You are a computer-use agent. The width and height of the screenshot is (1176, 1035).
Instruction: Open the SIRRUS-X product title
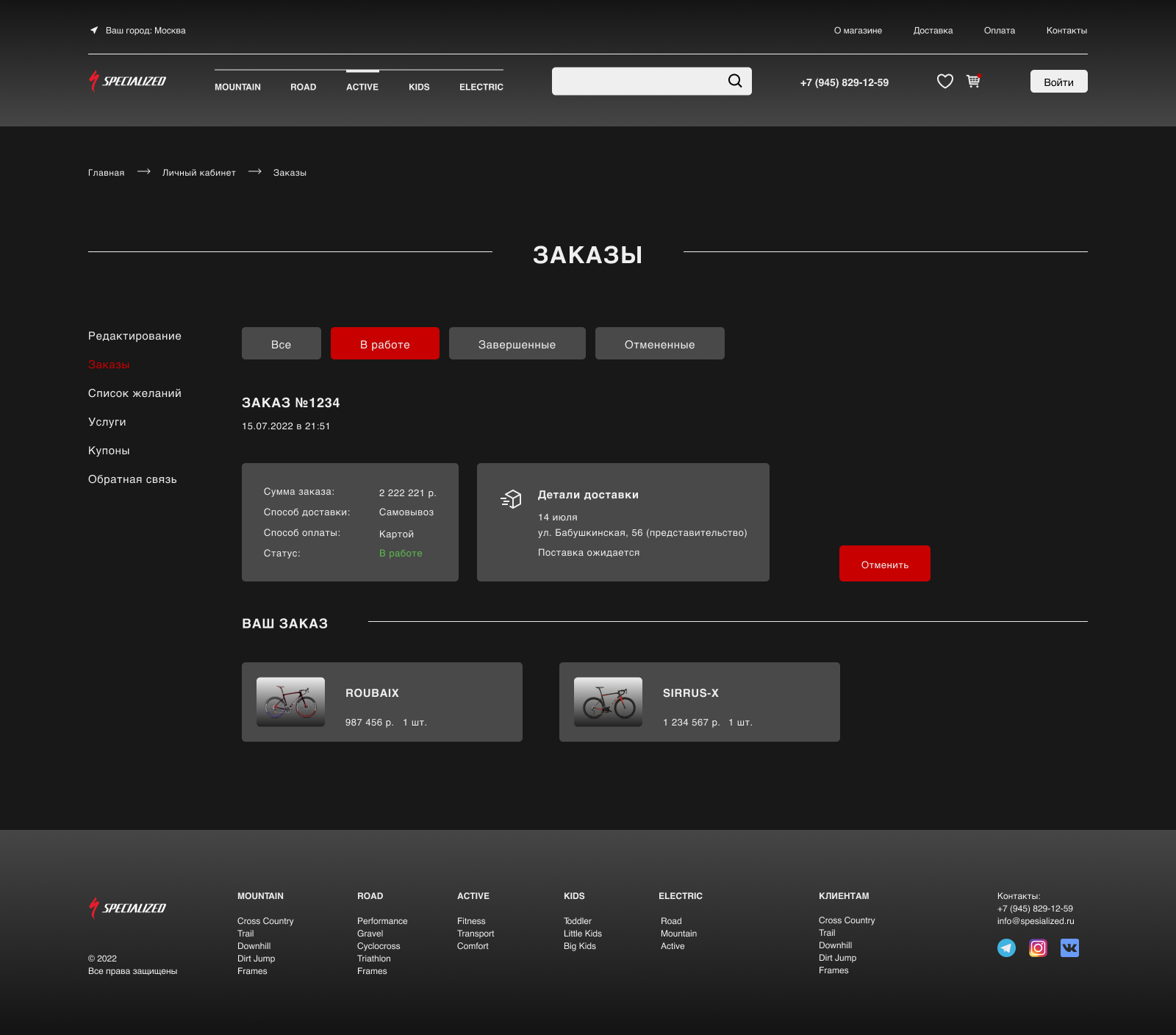point(691,693)
